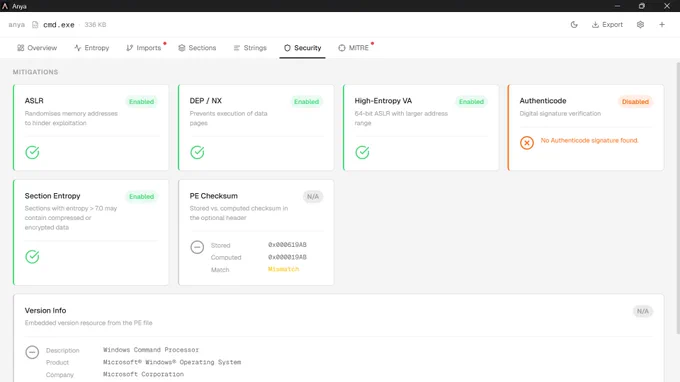This screenshot has width=680, height=382.
Task: Select the Security tab
Action: [x=302, y=48]
